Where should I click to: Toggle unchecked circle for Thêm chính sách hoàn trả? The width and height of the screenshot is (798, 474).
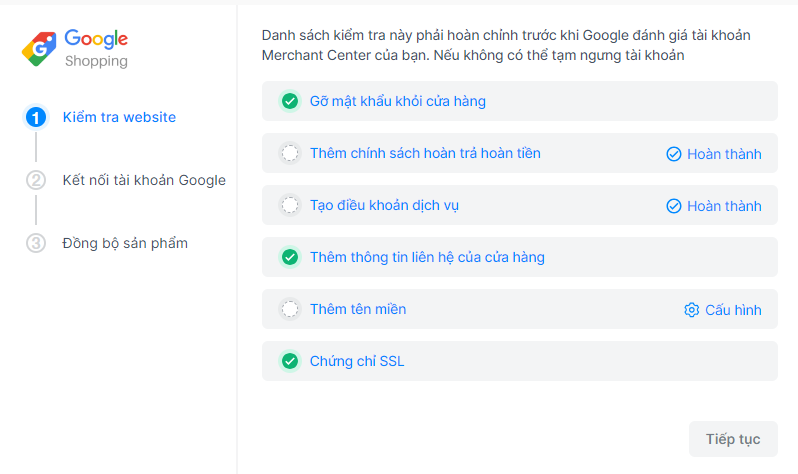(290, 153)
